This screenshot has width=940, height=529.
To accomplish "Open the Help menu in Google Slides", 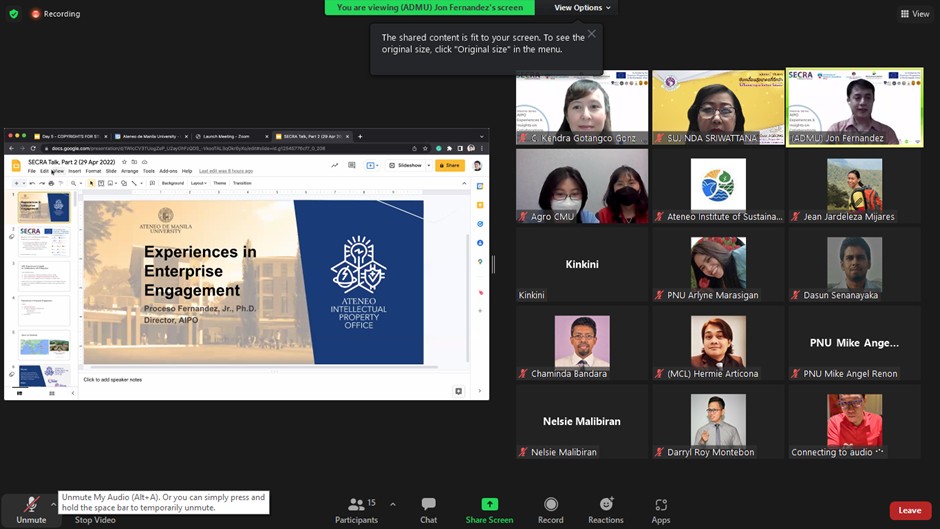I will point(187,171).
